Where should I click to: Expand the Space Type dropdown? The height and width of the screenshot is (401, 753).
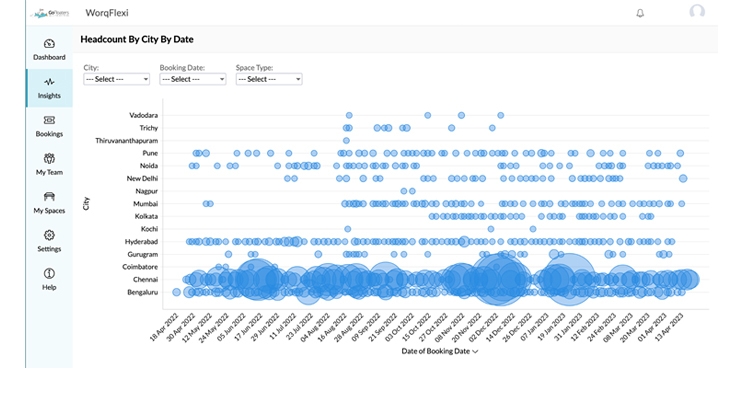268,79
